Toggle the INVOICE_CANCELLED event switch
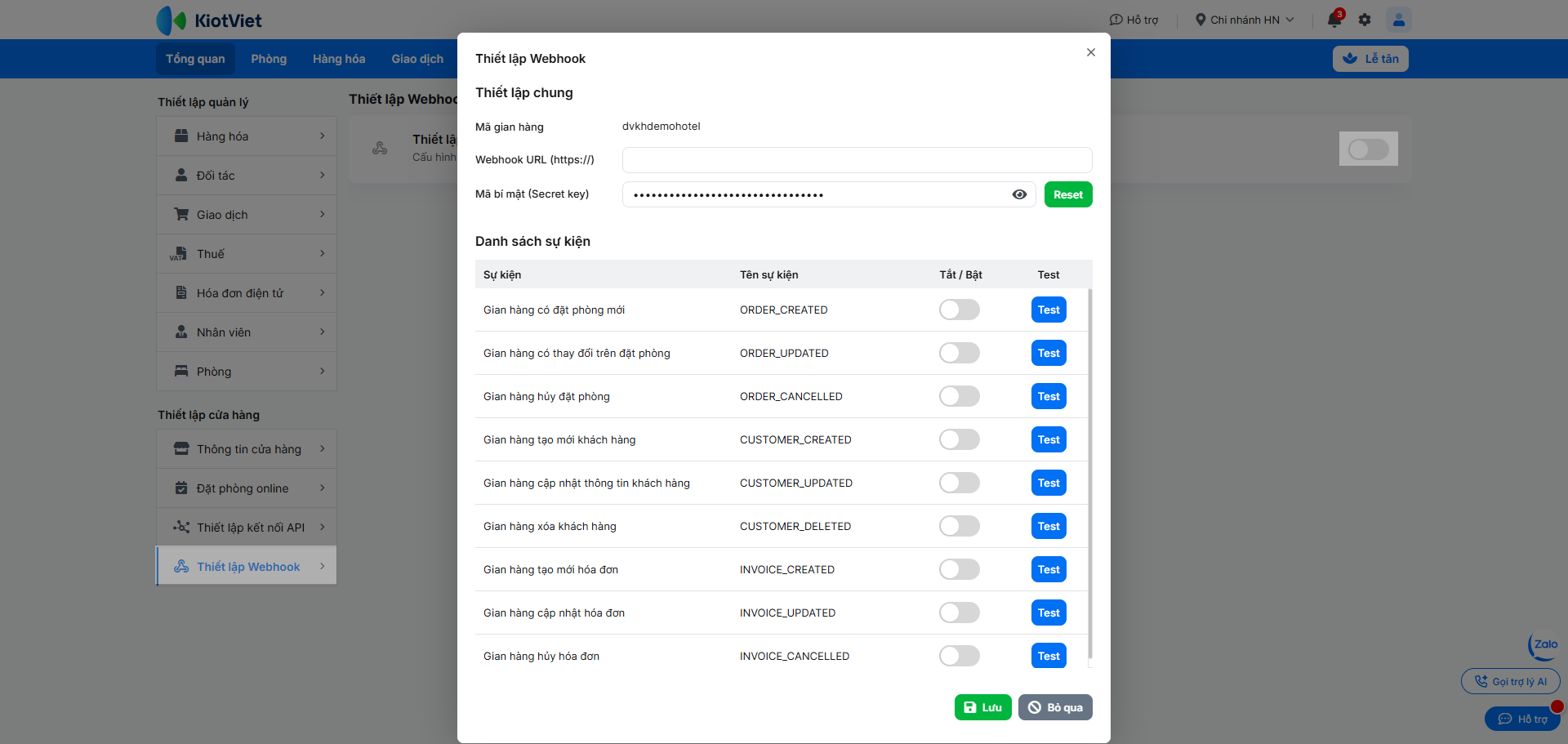Viewport: 1568px width, 744px height. point(960,656)
